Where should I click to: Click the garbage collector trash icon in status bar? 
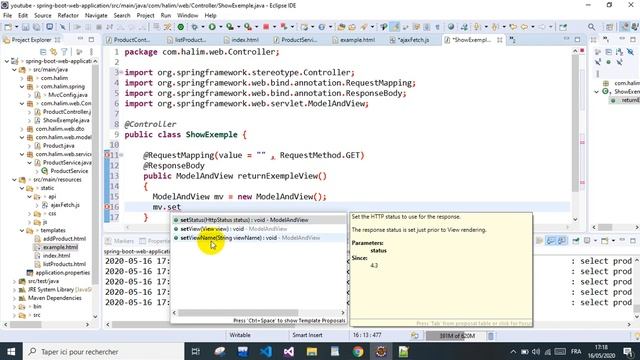(x=491, y=336)
